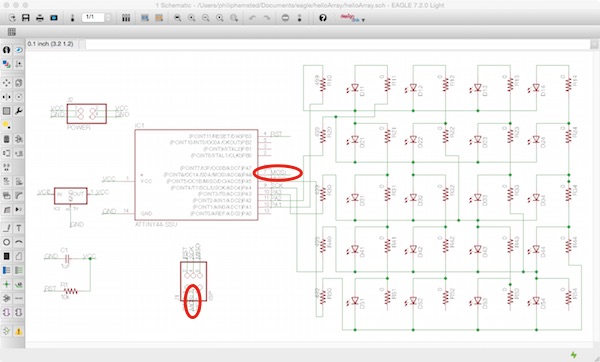This screenshot has height=362, width=600.
Task: Select the Move tool
Action: pos(7,83)
